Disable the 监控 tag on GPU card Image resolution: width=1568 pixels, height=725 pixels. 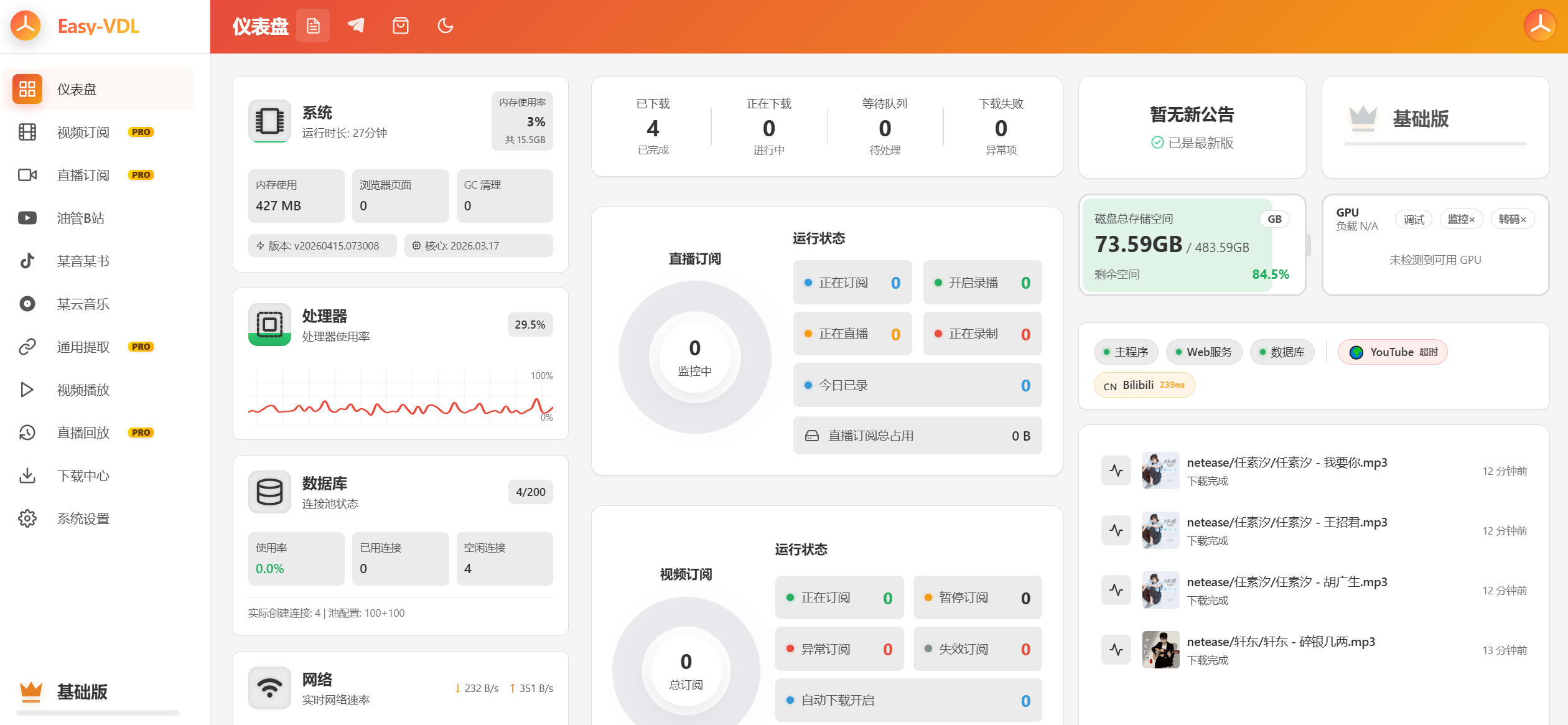click(1462, 219)
